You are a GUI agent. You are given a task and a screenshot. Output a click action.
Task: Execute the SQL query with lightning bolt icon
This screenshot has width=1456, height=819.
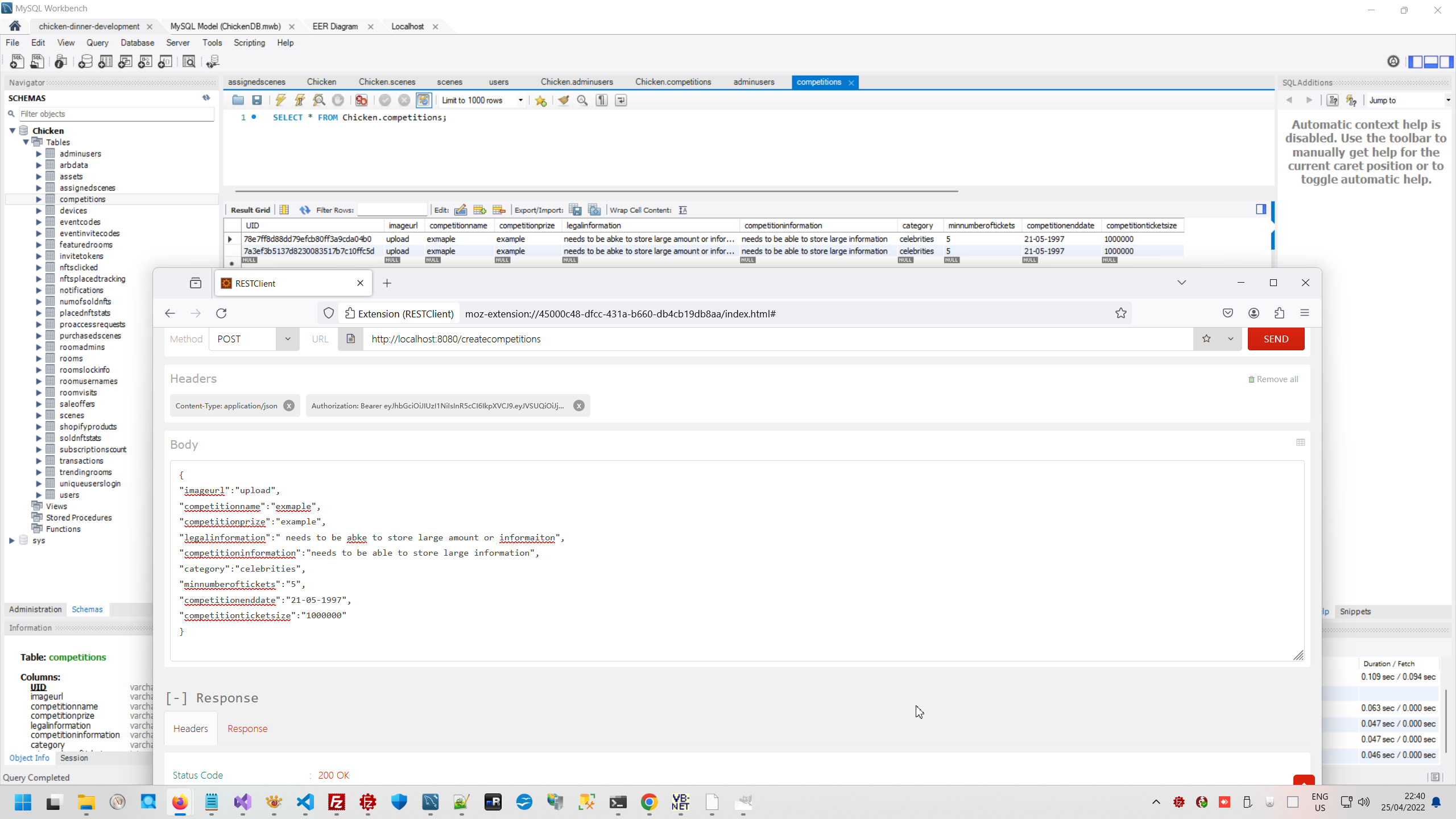click(280, 100)
